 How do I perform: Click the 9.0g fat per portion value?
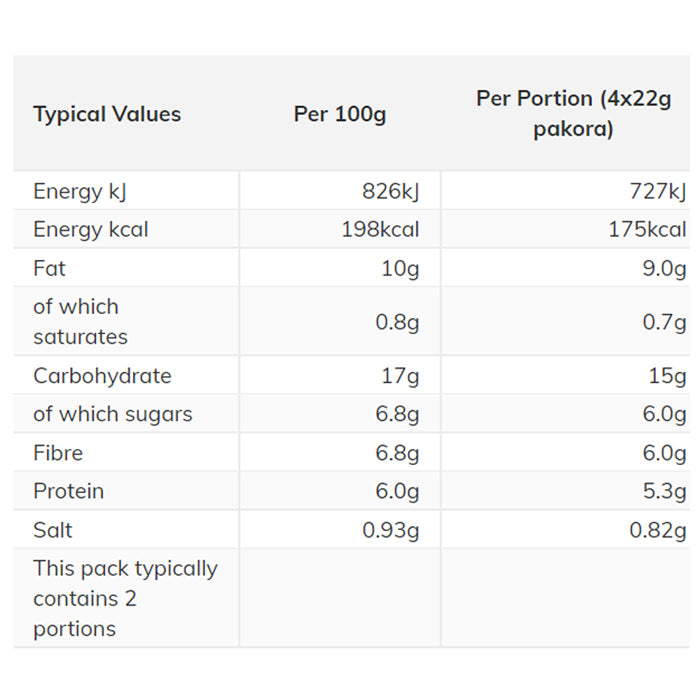tap(664, 268)
